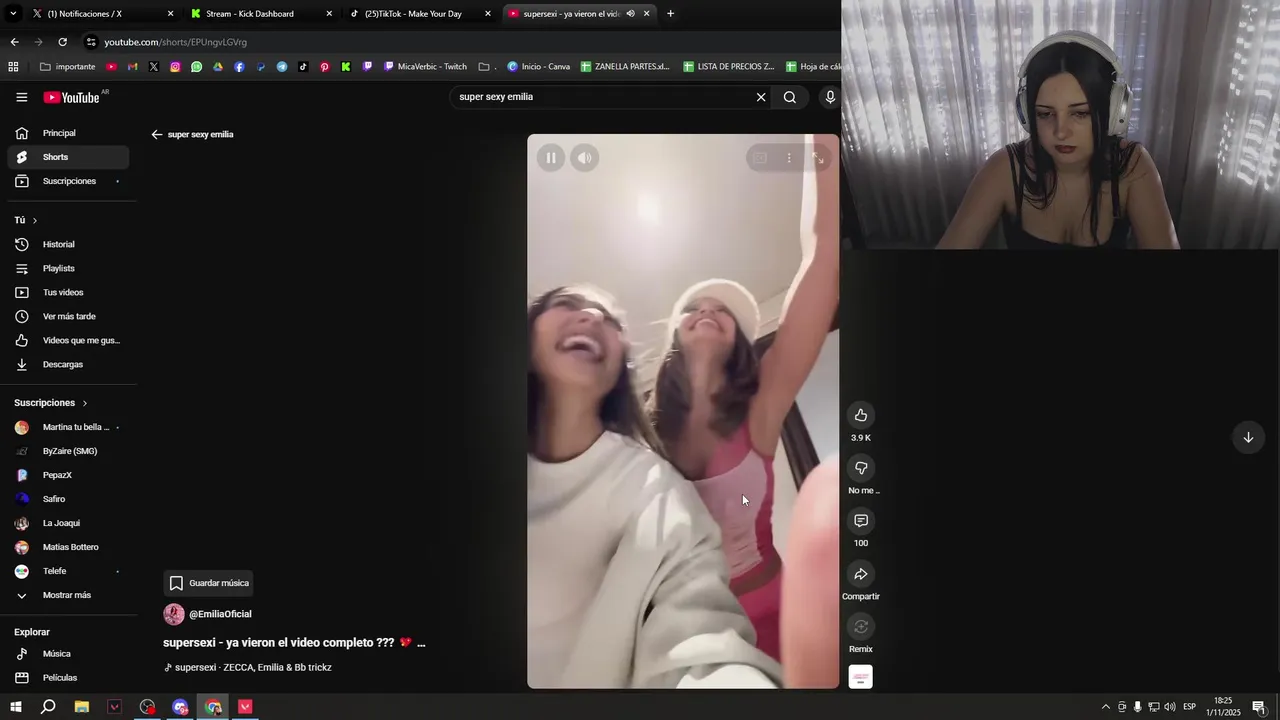The width and height of the screenshot is (1280, 720).
Task: Open Safiro channel
Action: 68,499
